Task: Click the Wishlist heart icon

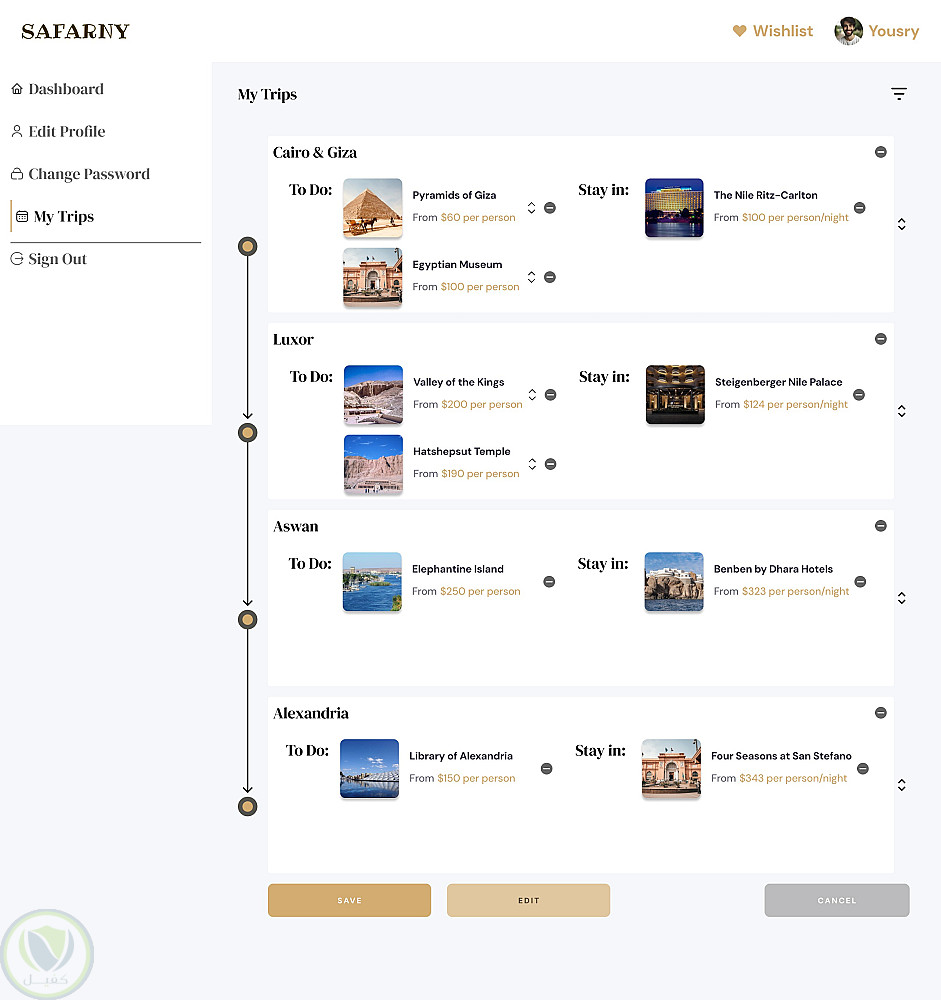Action: (x=740, y=31)
